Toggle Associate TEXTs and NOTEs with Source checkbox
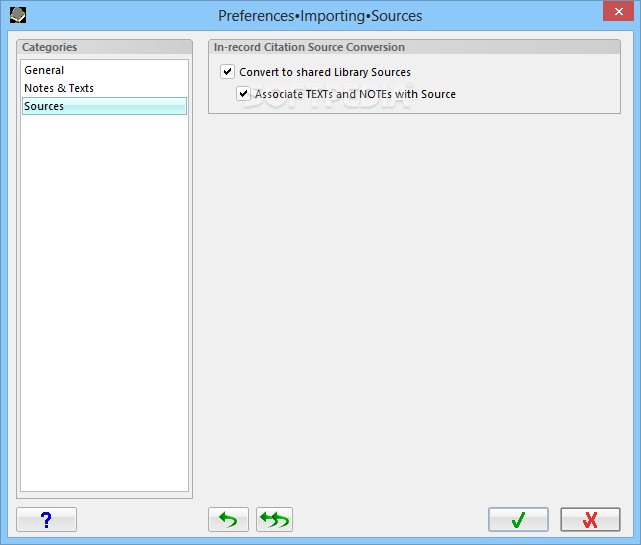The image size is (641, 545). click(243, 94)
